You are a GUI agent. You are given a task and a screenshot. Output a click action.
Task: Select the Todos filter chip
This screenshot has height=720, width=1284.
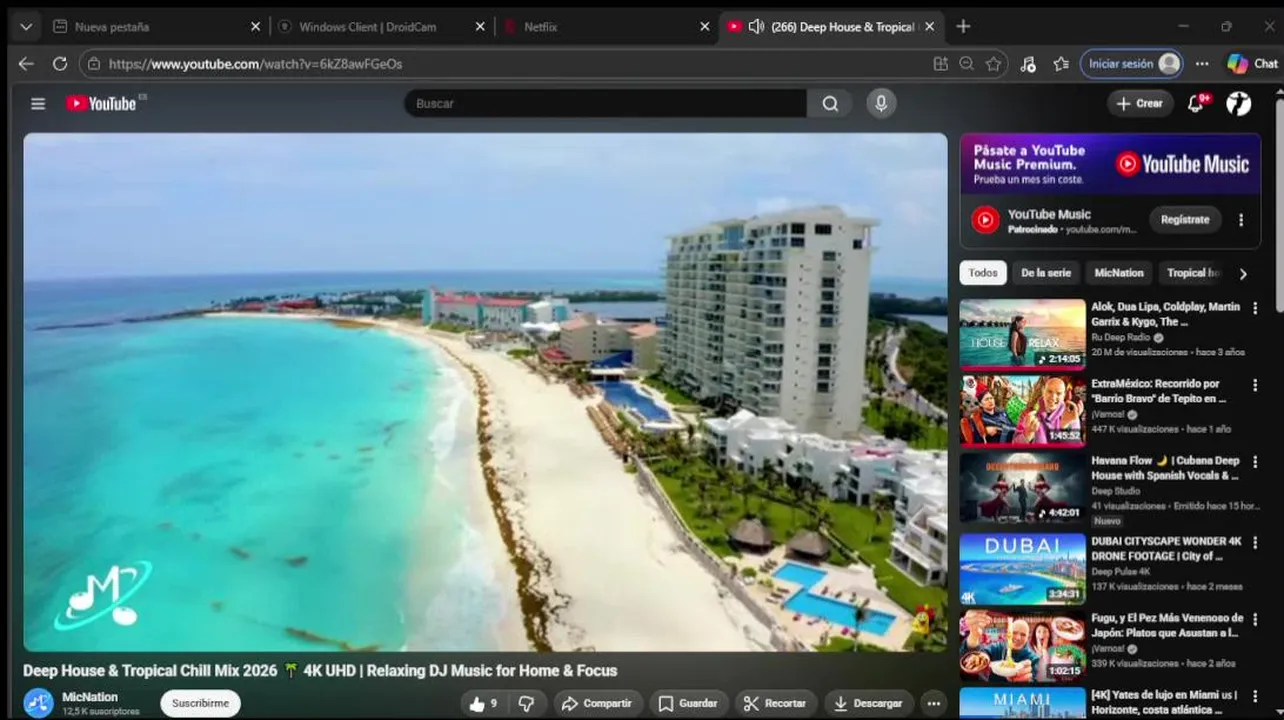click(983, 273)
